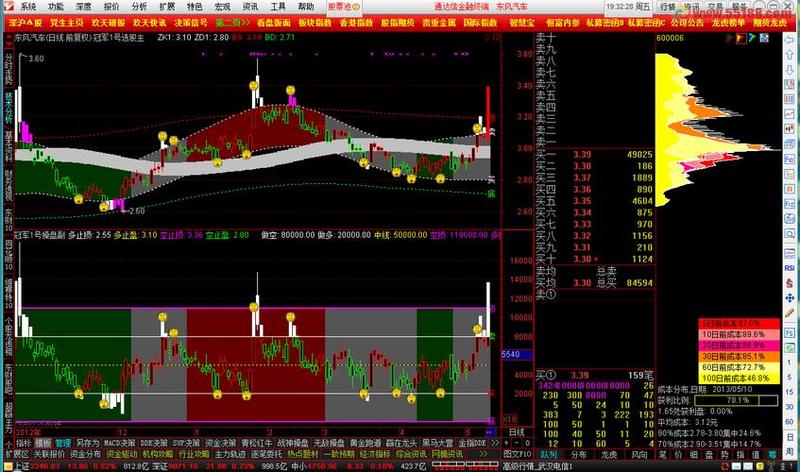The height and width of the screenshot is (472, 800).
Task: Select the 沪深A股 tab in red toolbar
Action: click(26, 23)
